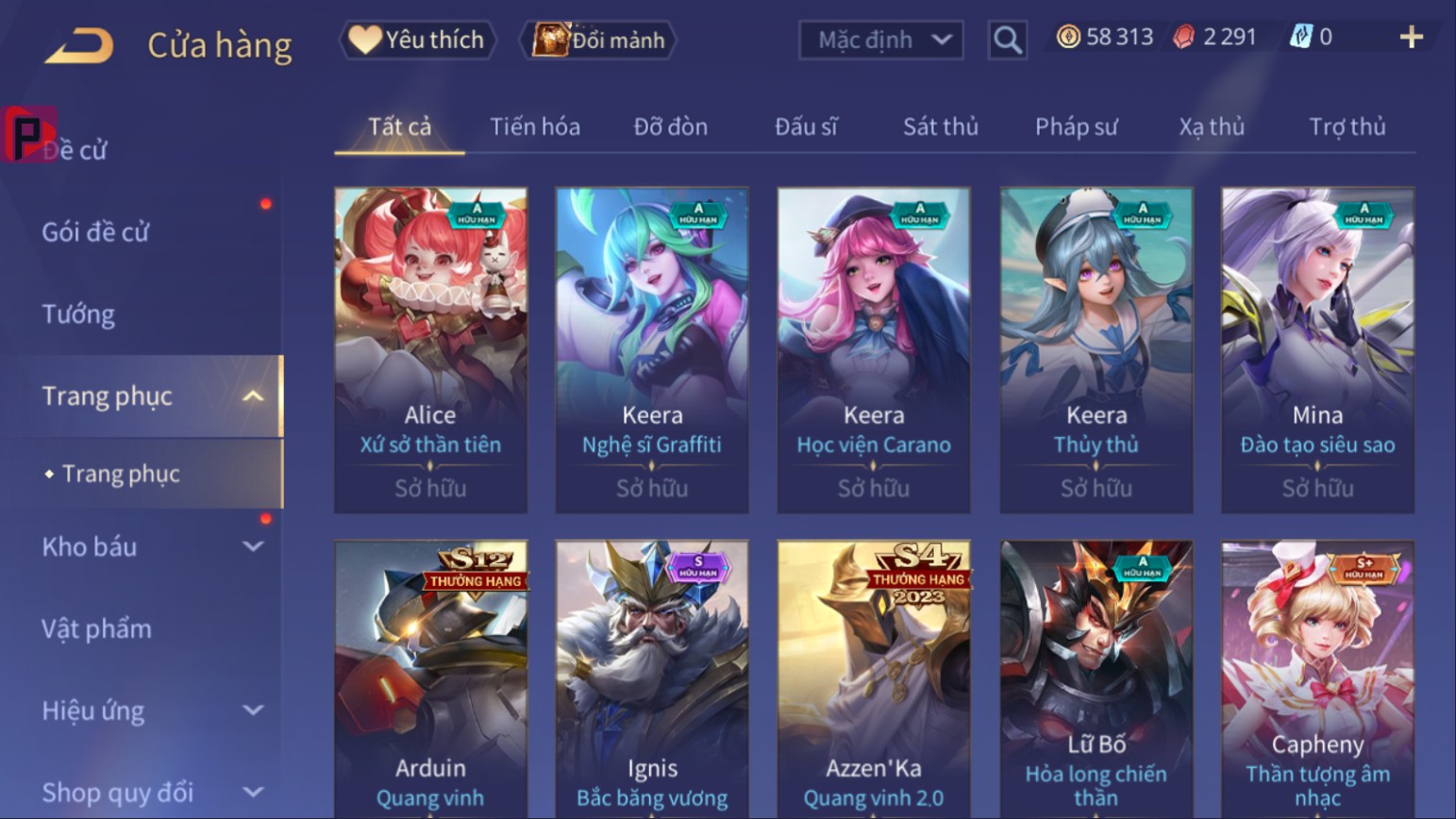The width and height of the screenshot is (1456, 819).
Task: Select Alice Xứ sở thần tiên skin card
Action: coord(430,350)
